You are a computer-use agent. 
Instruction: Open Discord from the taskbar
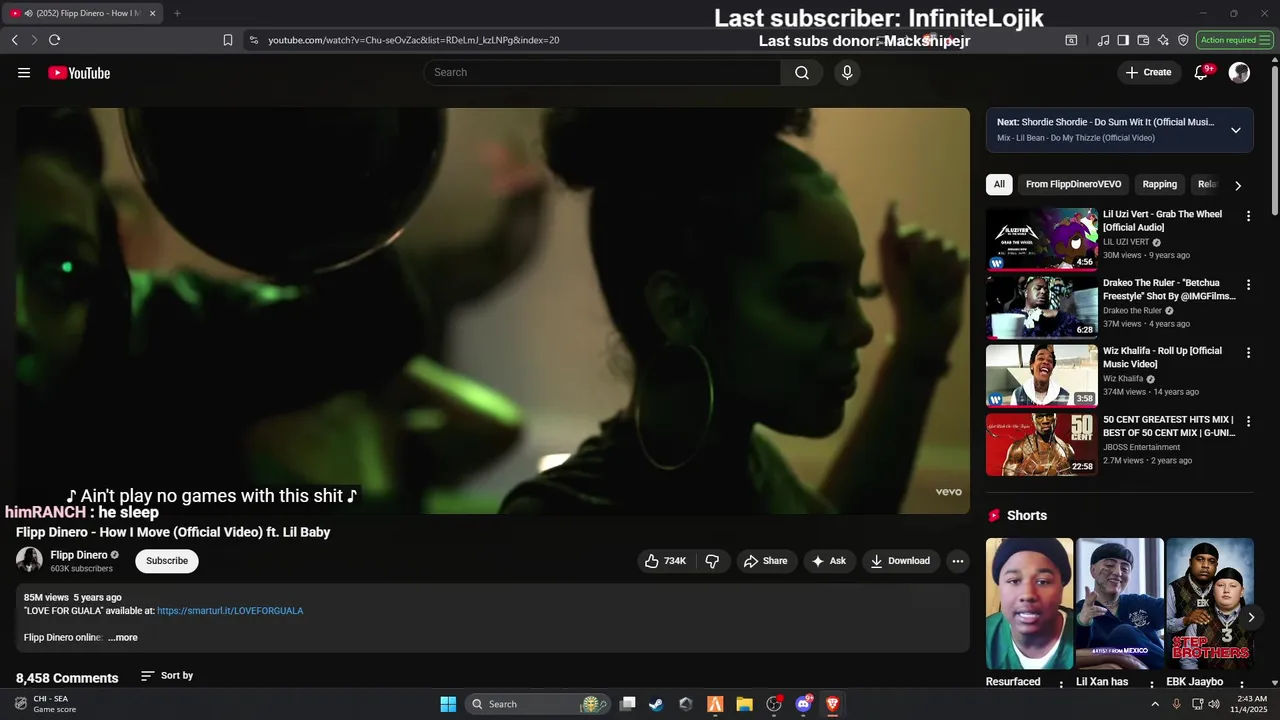804,704
